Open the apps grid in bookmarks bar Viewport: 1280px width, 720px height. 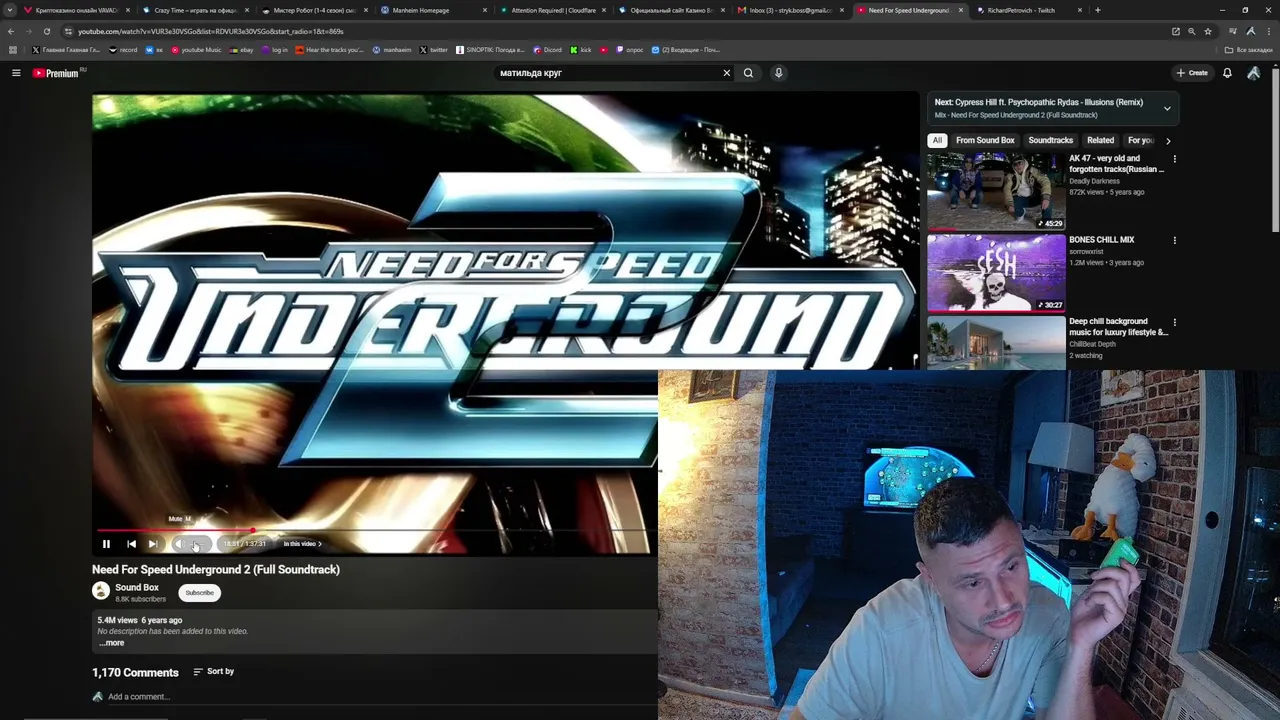[12, 50]
